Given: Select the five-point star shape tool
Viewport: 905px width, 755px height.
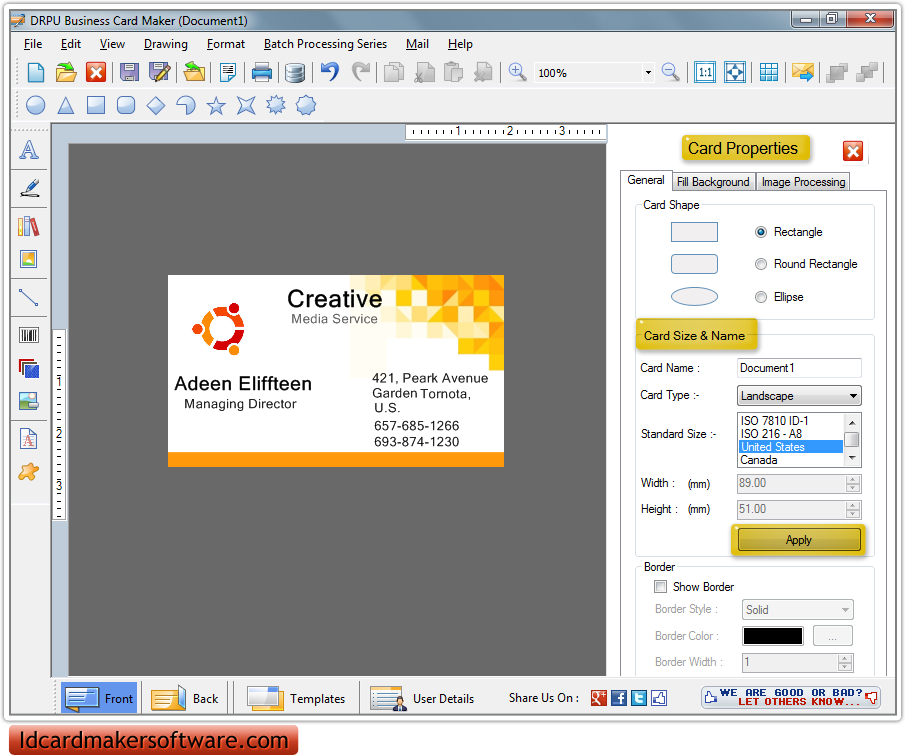Looking at the screenshot, I should click(216, 105).
